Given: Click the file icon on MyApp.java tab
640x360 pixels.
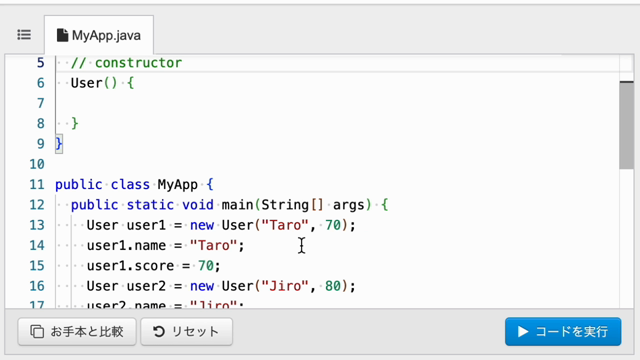Looking at the screenshot, I should pyautogui.click(x=62, y=35).
